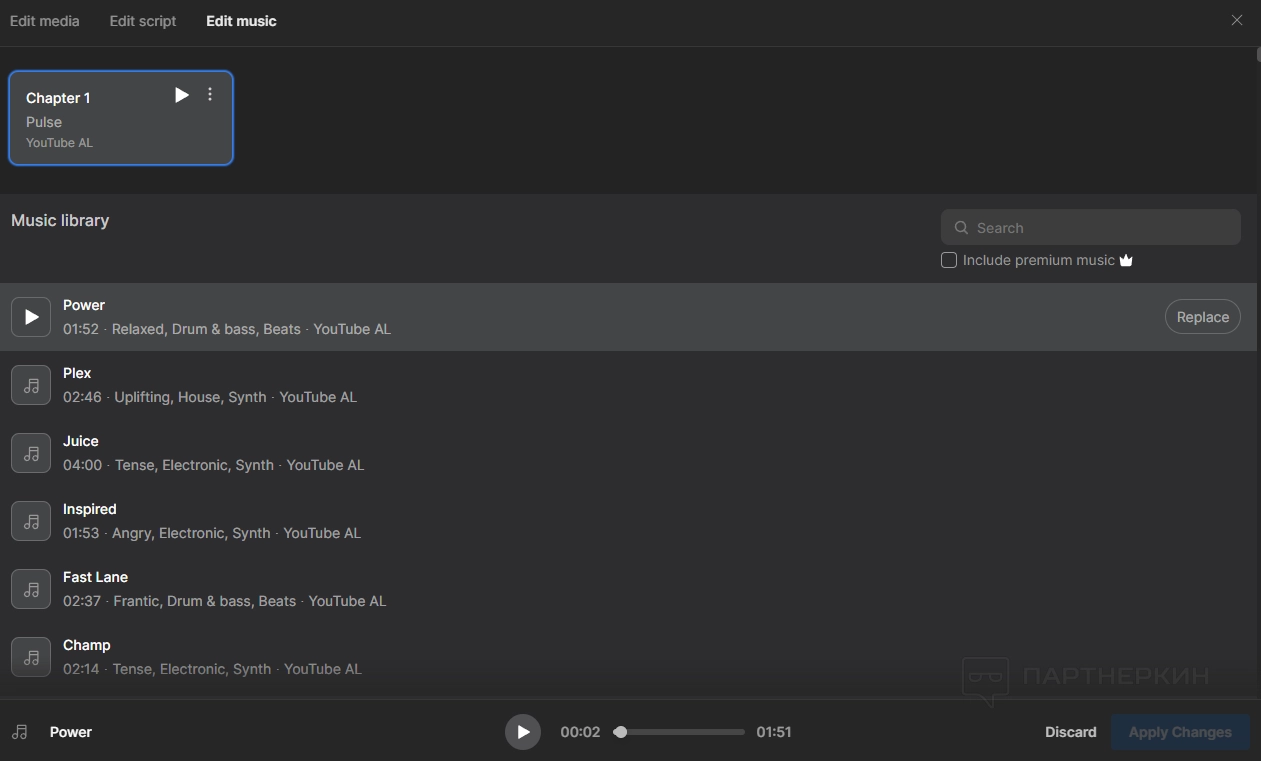Click the magnifier icon in Search
Viewport: 1261px width, 761px height.
tap(961, 228)
